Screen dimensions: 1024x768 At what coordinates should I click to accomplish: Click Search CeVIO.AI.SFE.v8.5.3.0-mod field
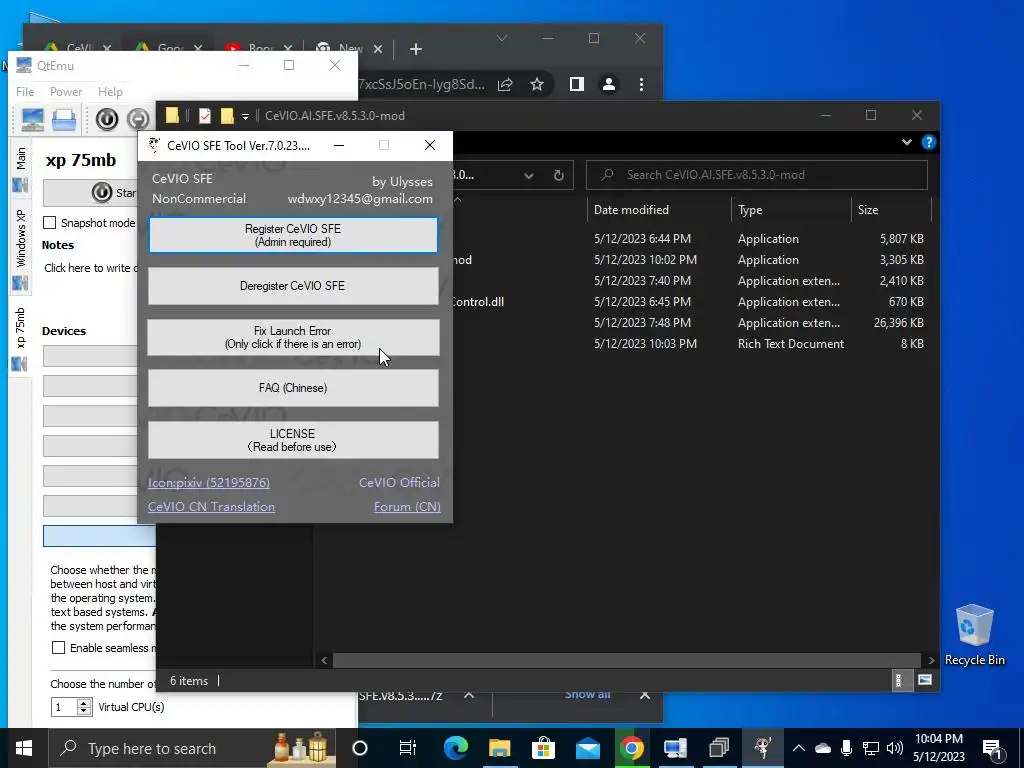[x=757, y=175]
